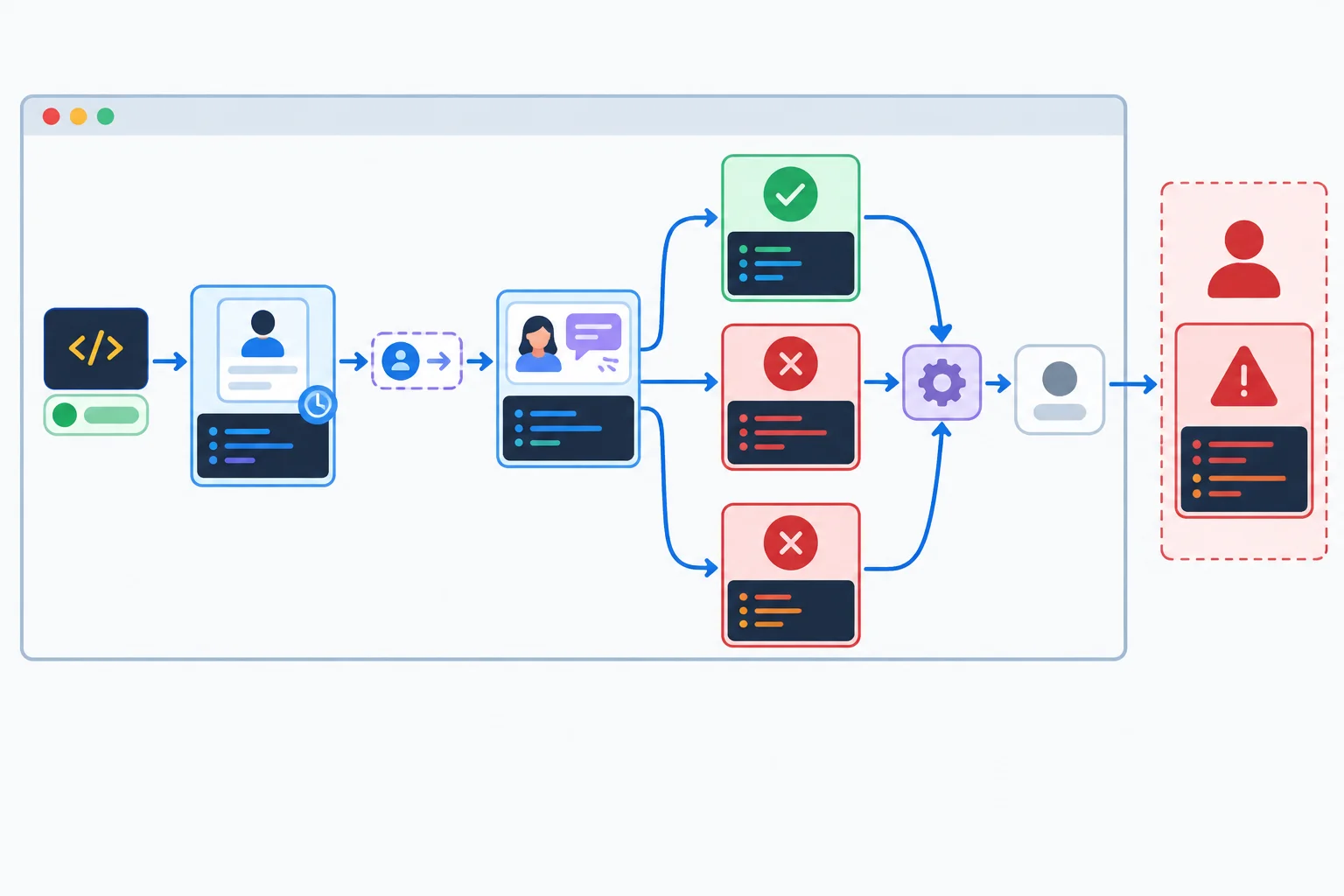
Task: Click the yellow code brackets icon
Action: coord(96,348)
